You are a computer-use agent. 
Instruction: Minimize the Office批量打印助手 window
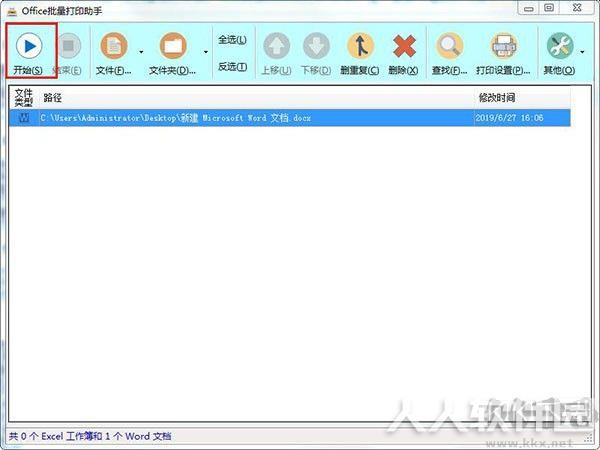(529, 8)
